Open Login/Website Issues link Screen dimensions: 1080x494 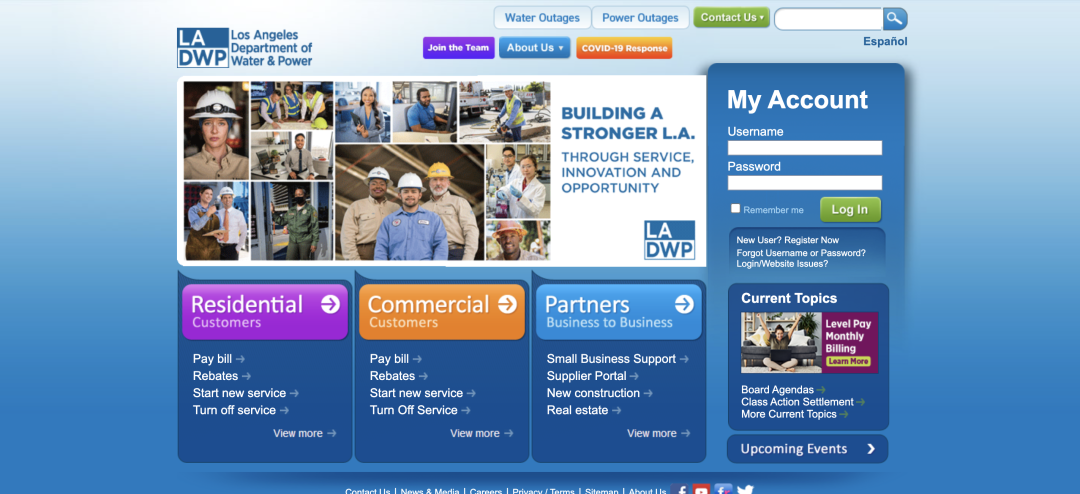pyautogui.click(x=782, y=264)
